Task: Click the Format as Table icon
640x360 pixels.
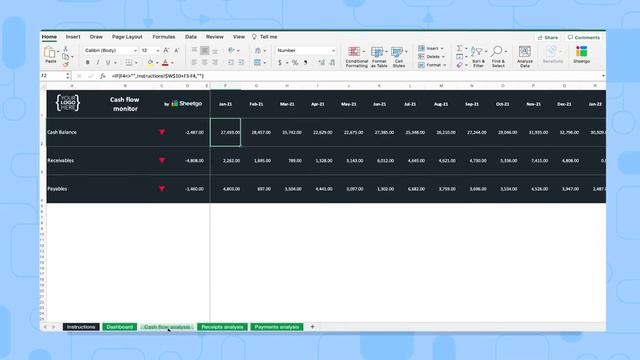Action: coord(377,52)
